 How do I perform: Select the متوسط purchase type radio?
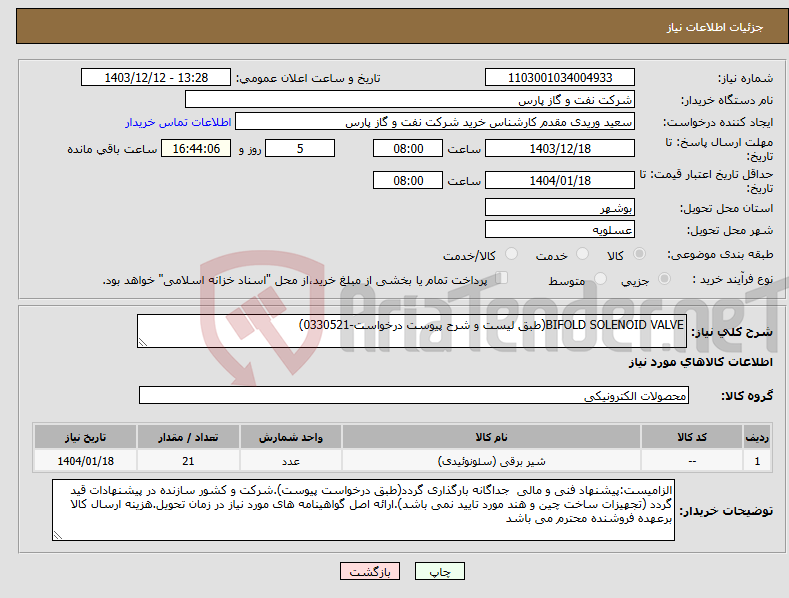(600, 278)
